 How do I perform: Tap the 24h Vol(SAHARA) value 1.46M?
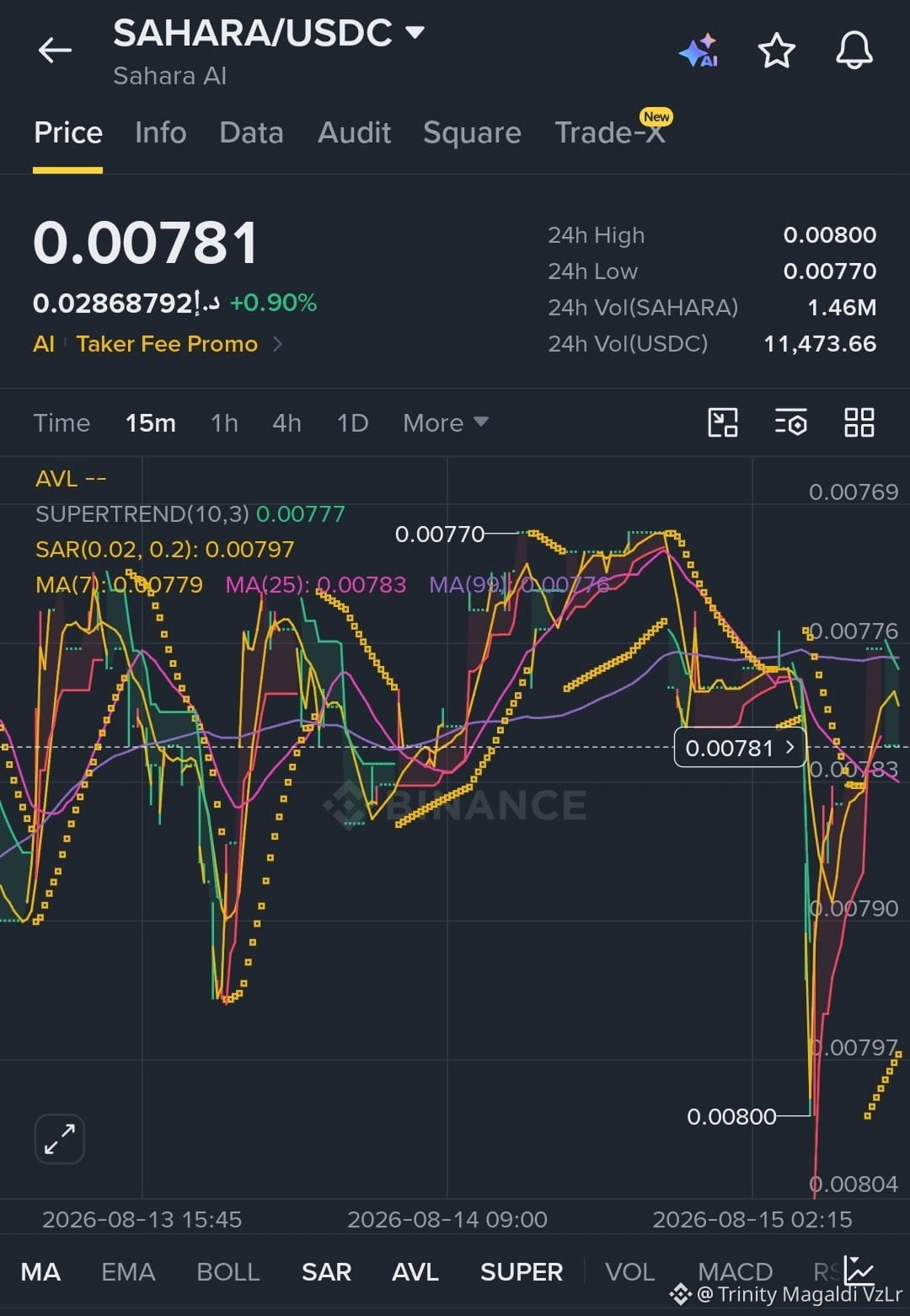click(x=841, y=308)
